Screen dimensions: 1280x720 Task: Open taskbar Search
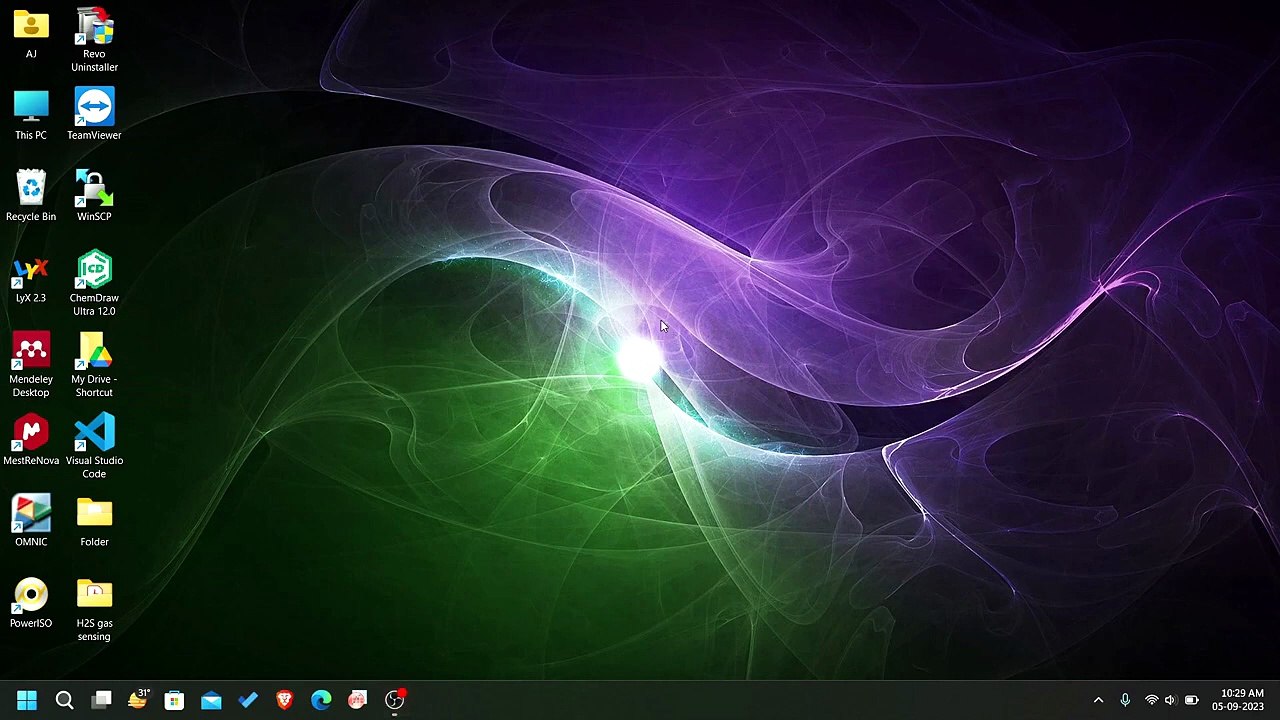click(64, 700)
